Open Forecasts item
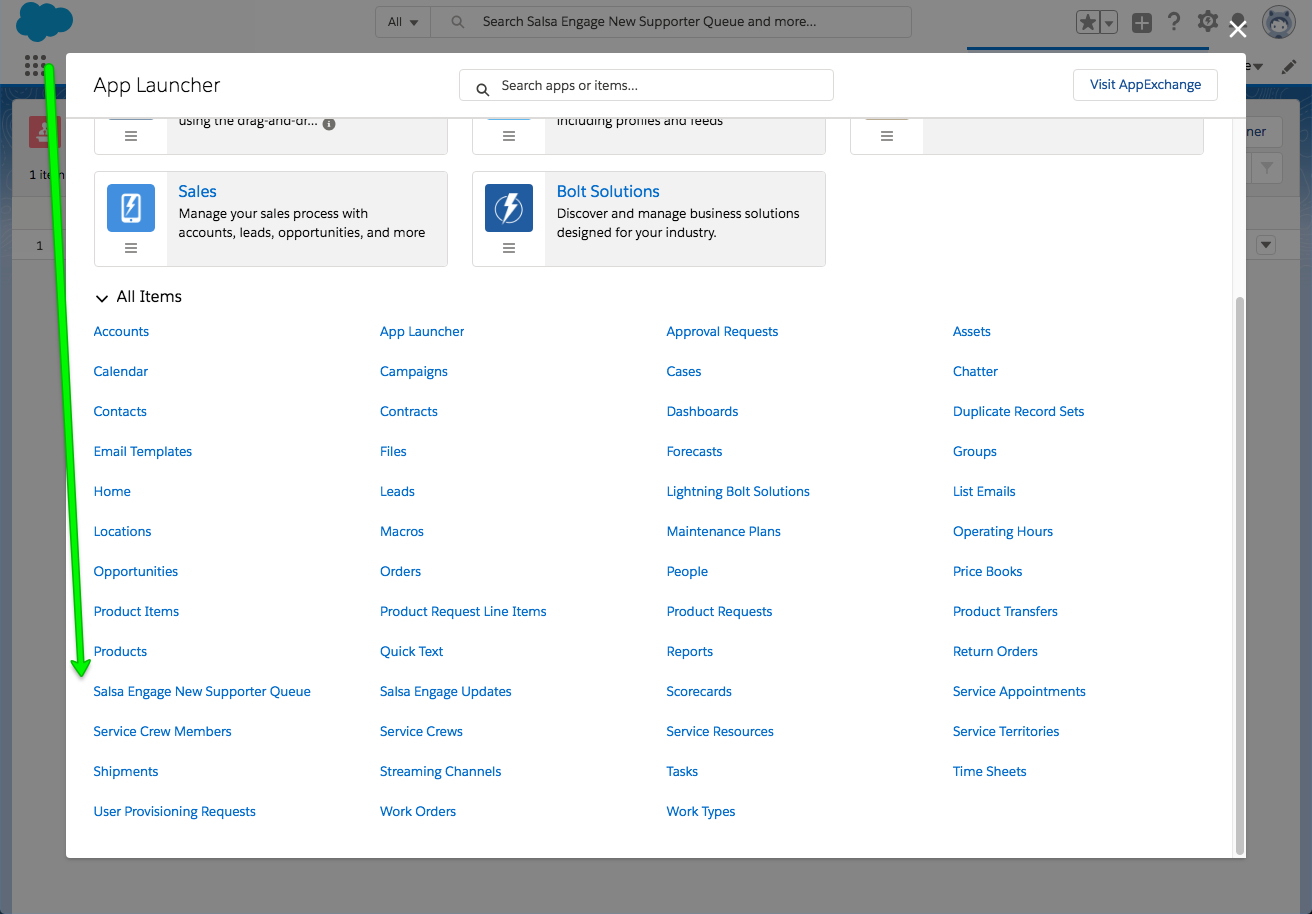 pos(694,451)
